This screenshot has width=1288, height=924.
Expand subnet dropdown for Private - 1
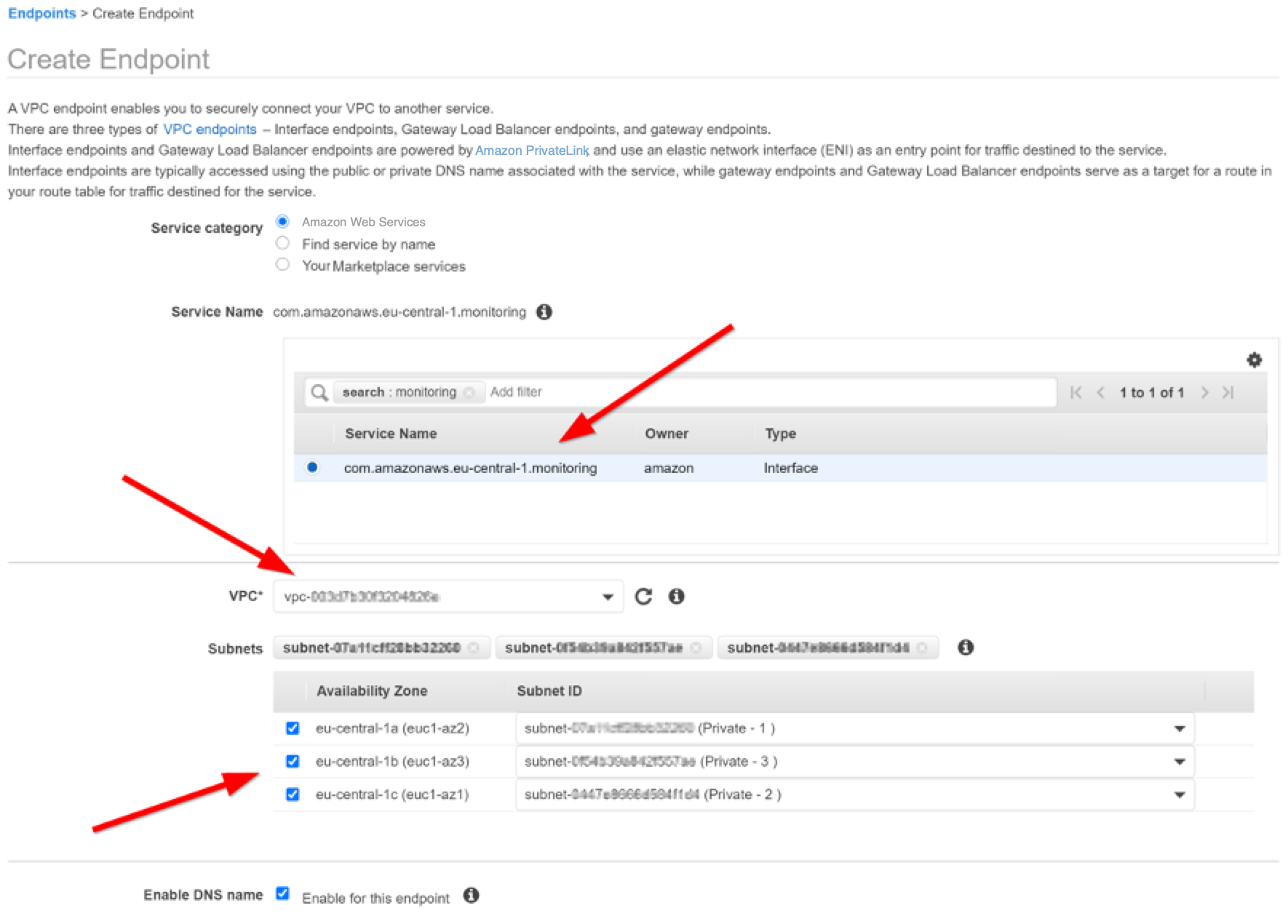(x=1179, y=728)
